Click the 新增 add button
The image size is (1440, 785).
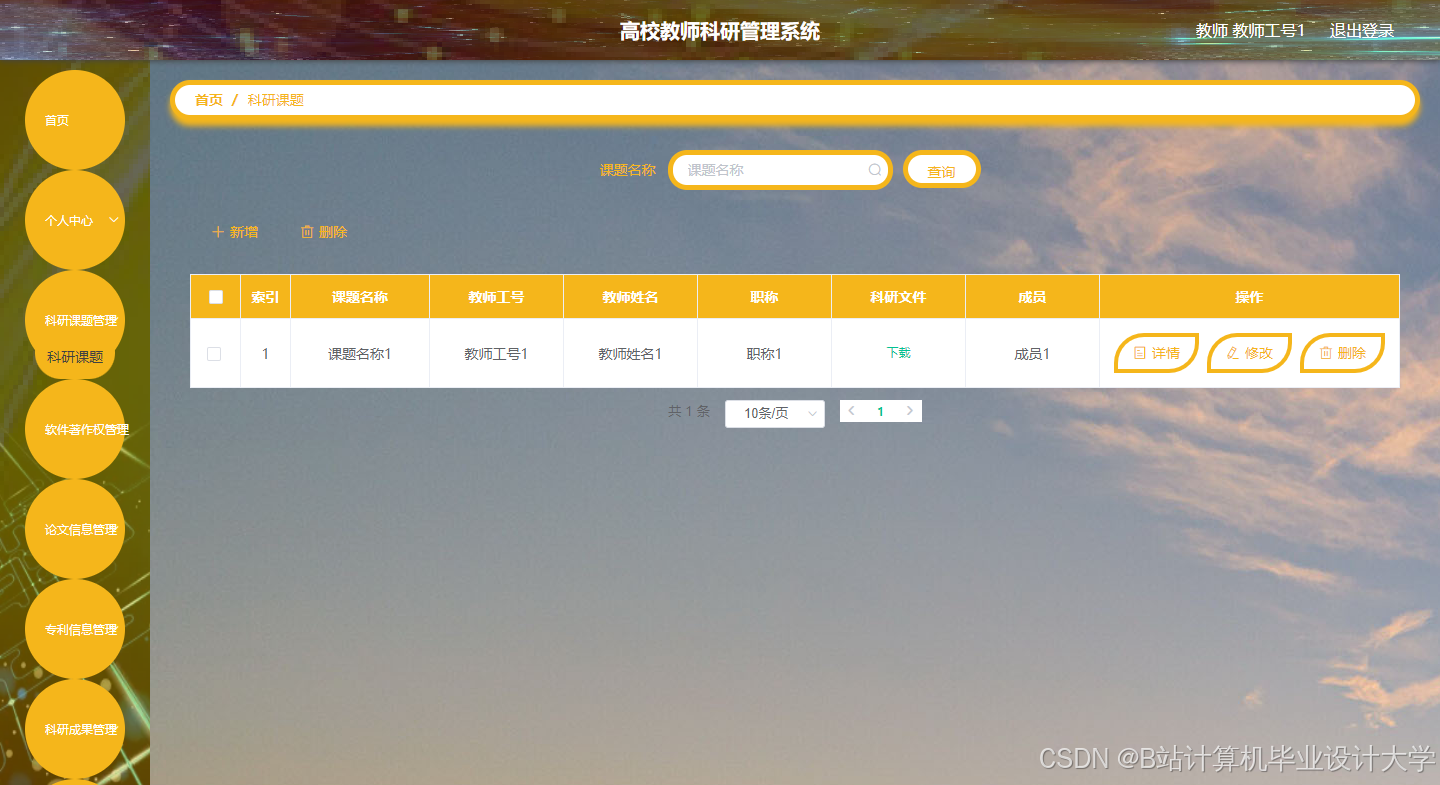point(235,232)
